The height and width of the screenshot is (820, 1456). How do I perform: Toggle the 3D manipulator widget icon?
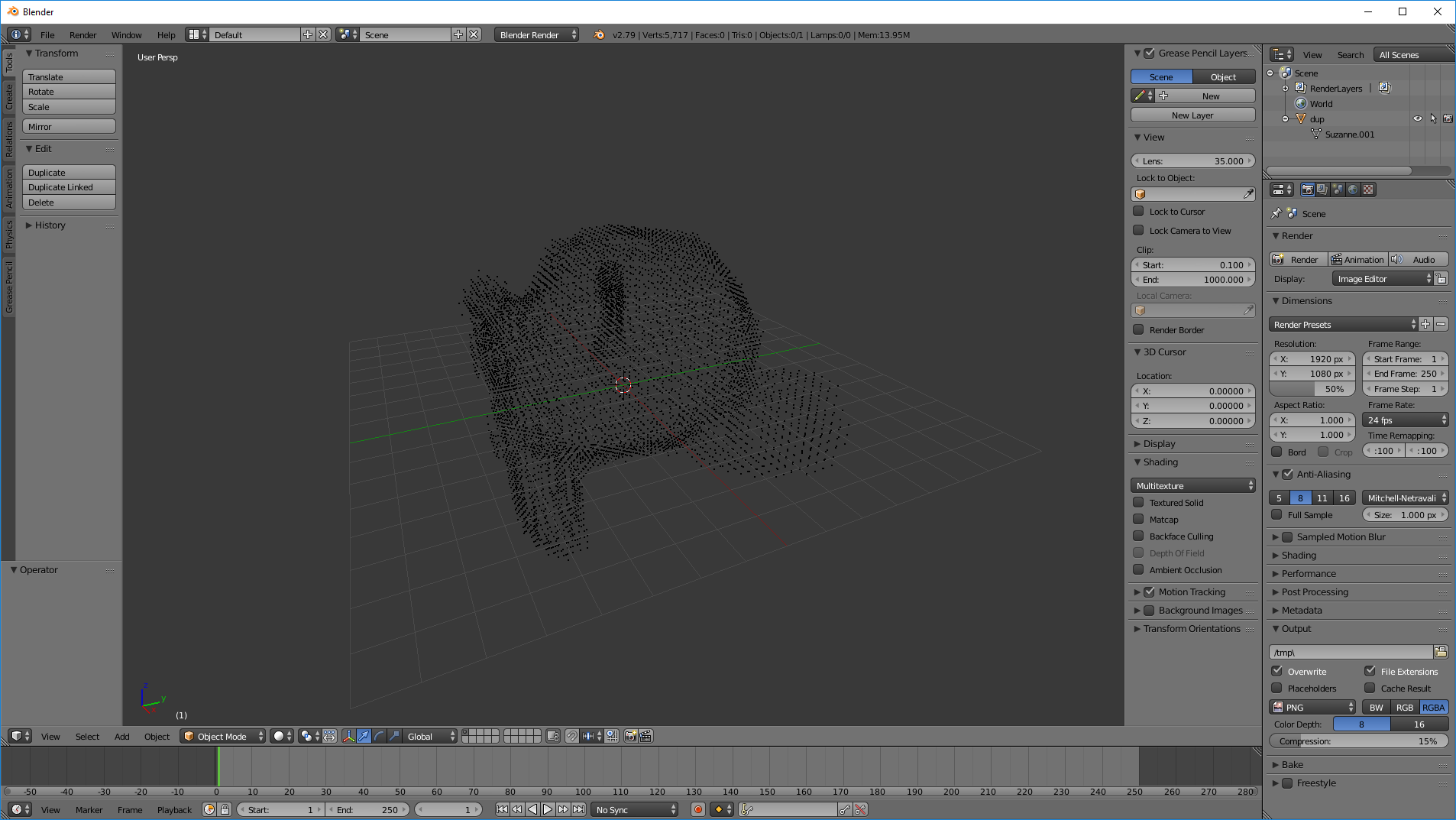(x=348, y=736)
